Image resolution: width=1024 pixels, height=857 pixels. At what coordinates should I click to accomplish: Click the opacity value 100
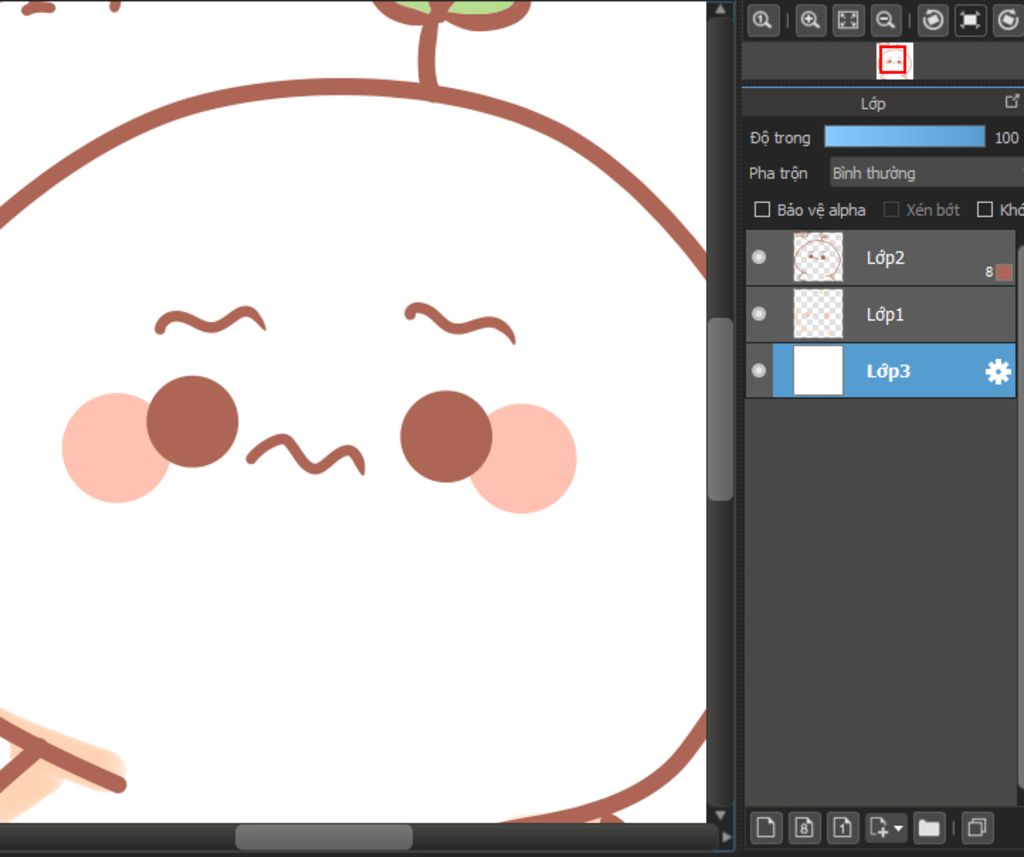1006,138
